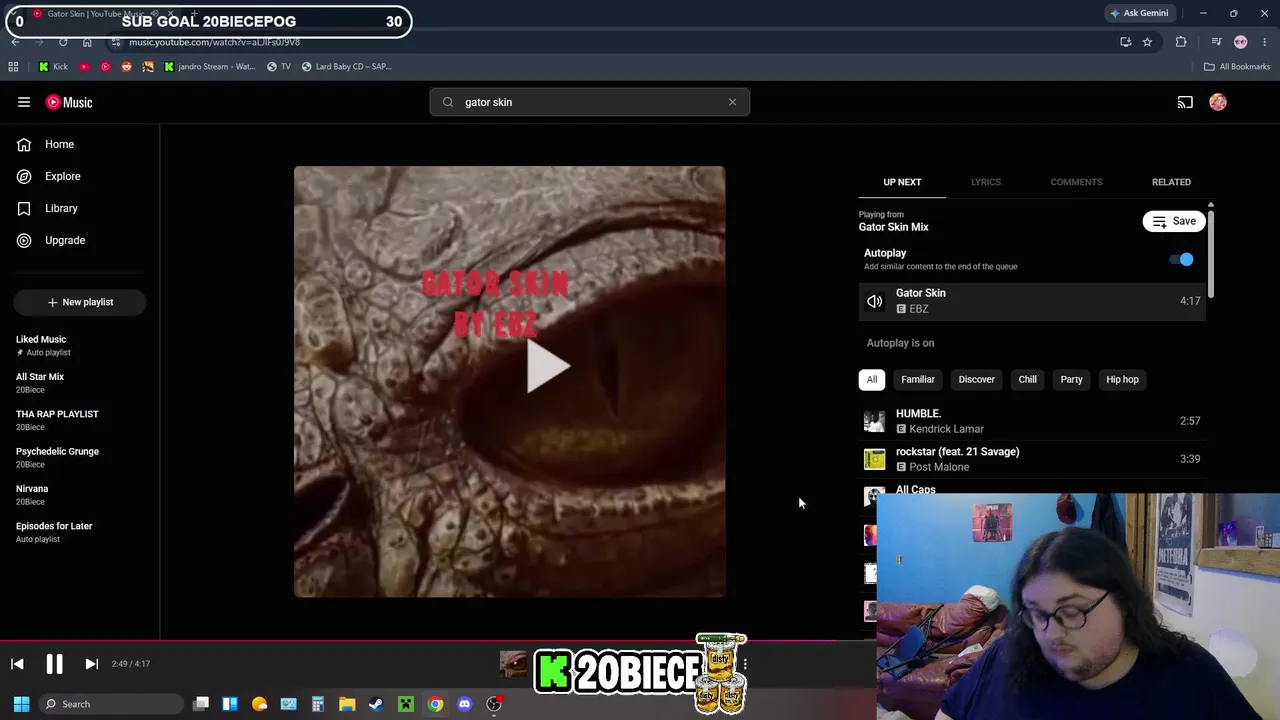Click the play overlay on the album art
1280x720 pixels.
click(x=548, y=368)
